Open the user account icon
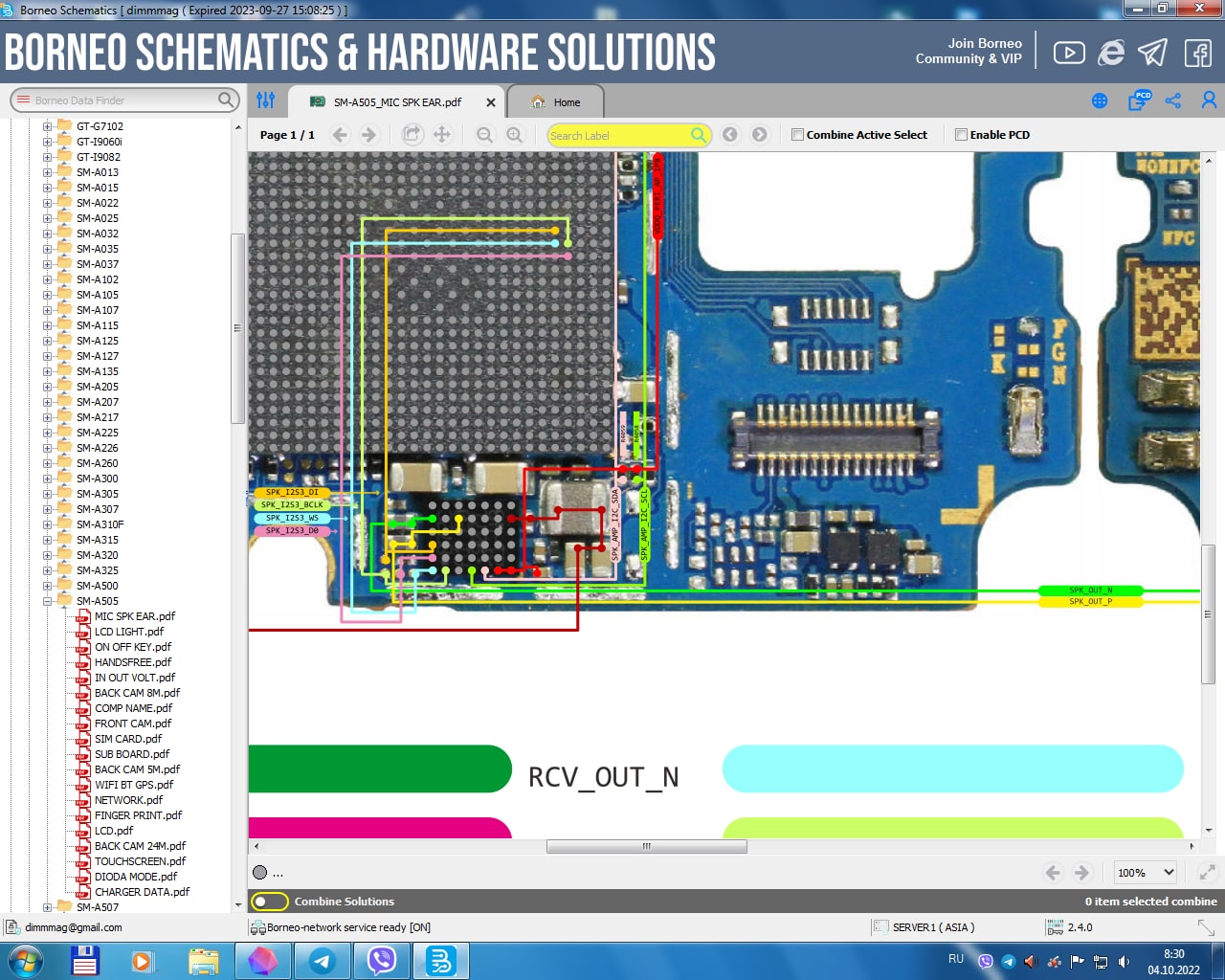1225x980 pixels. pyautogui.click(x=1209, y=100)
